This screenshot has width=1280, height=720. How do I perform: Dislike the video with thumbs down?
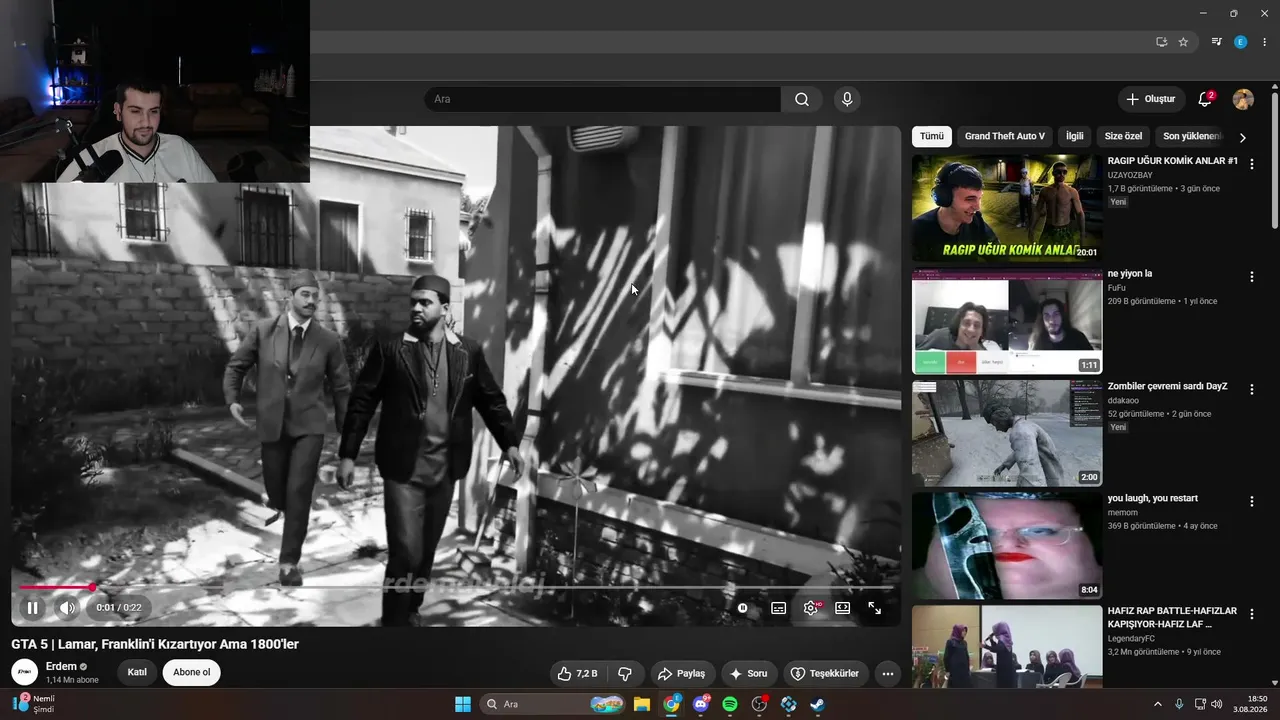click(x=625, y=673)
